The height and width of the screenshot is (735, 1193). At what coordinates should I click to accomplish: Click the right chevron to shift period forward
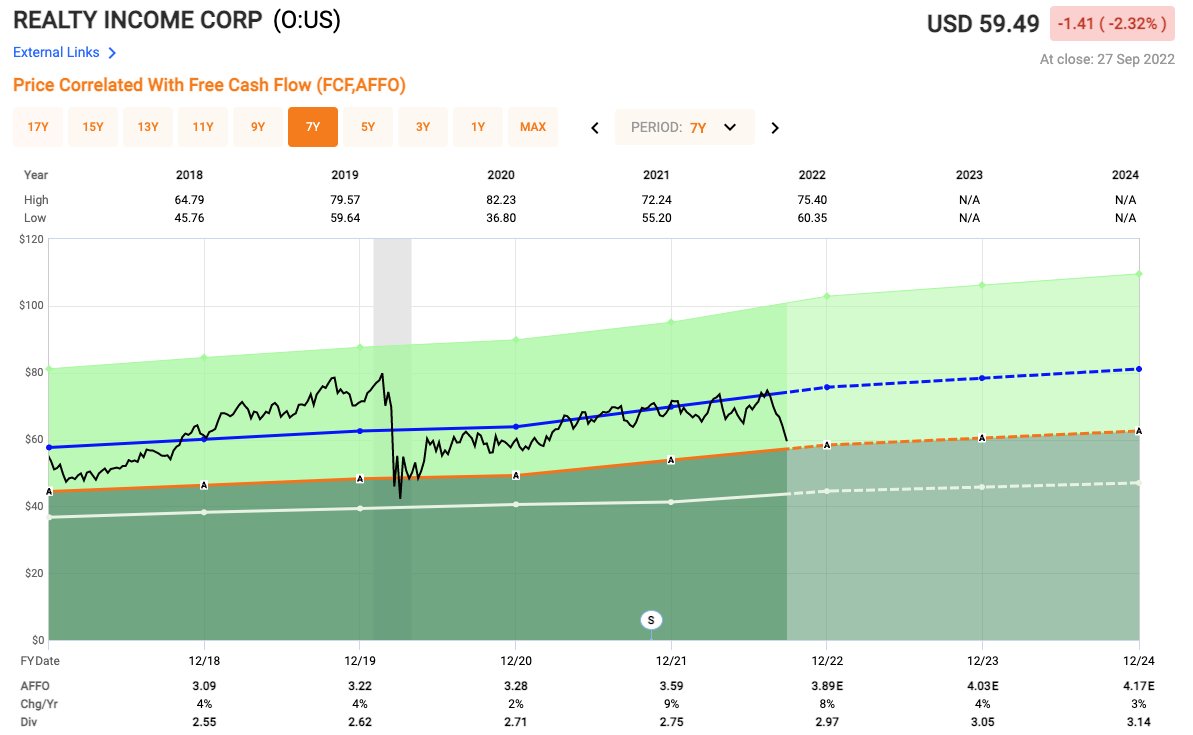pos(774,127)
